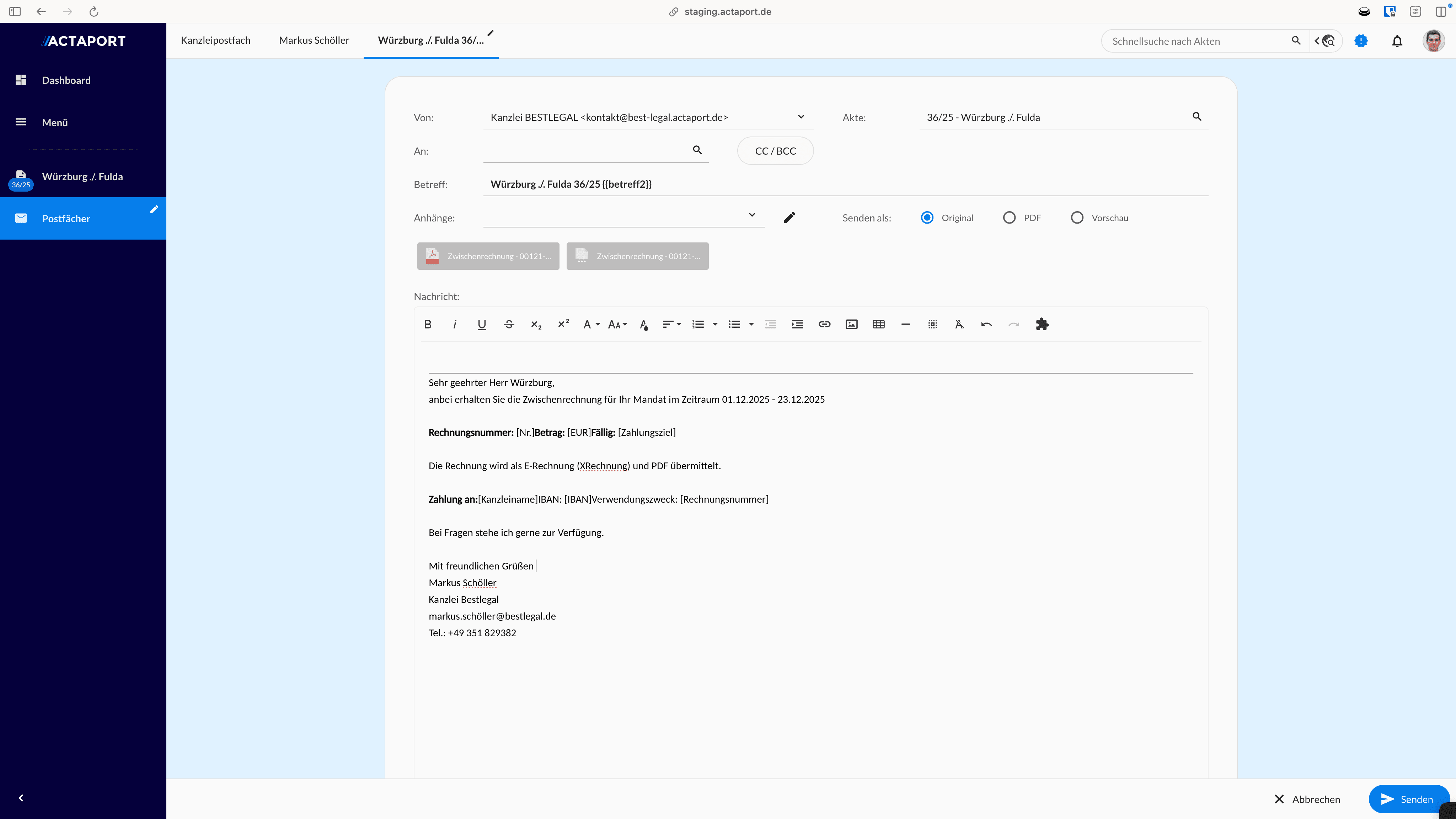Select the strikethrough formatting icon

point(509,324)
